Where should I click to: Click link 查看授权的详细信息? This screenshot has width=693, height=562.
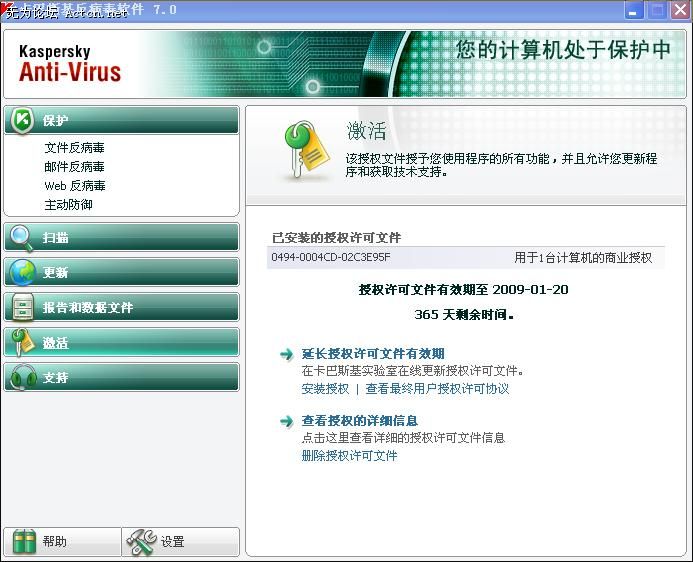pyautogui.click(x=359, y=421)
